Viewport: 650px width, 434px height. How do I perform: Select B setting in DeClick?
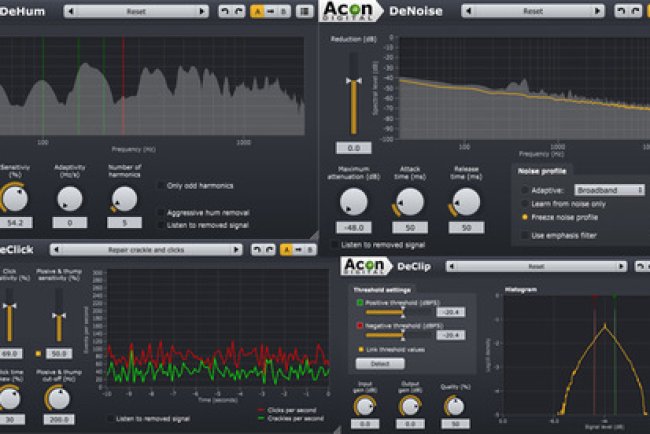[310, 250]
